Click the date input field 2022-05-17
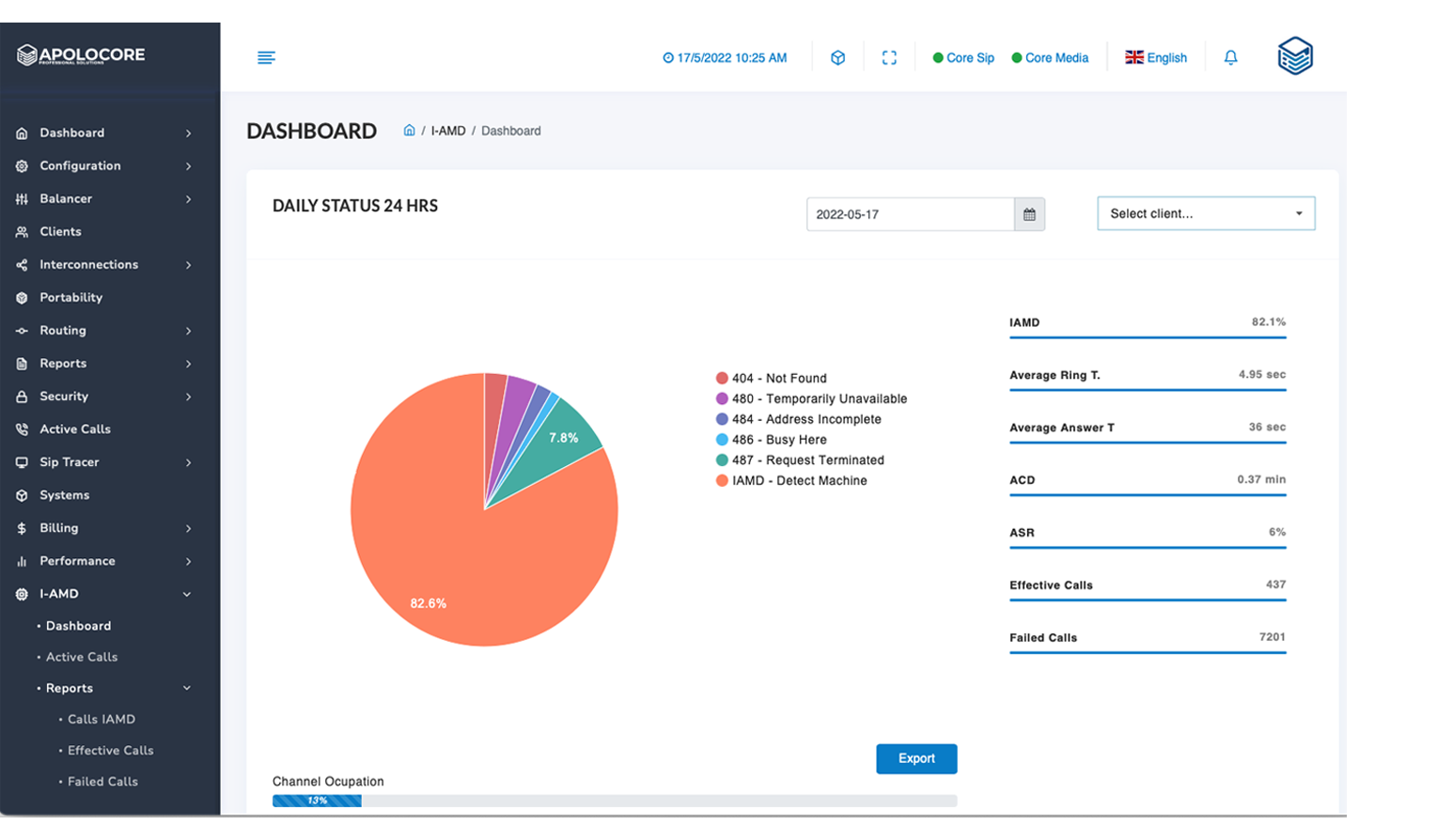Viewport: 1453px width, 840px height. click(x=909, y=214)
